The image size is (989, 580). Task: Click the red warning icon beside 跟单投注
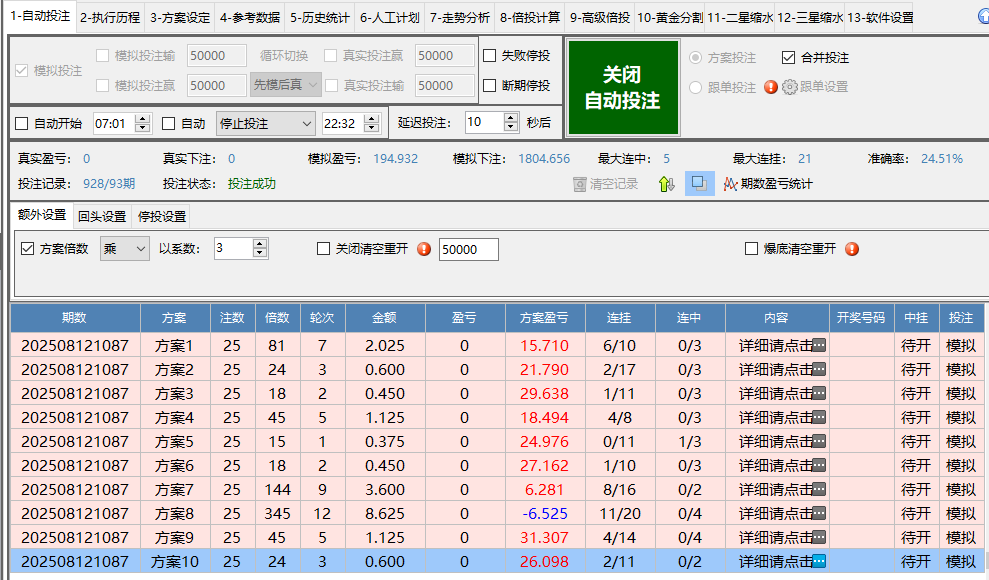(770, 87)
